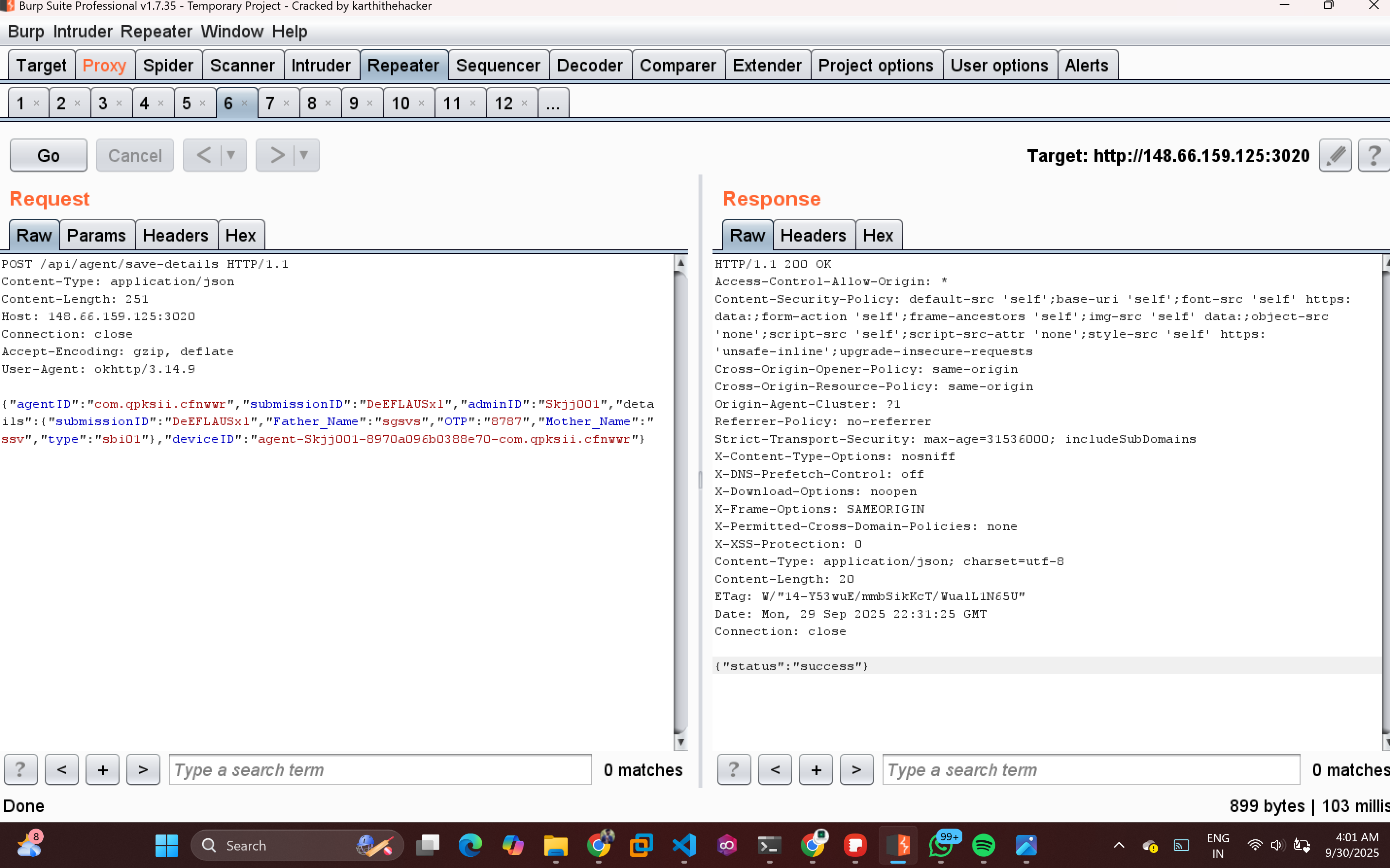Open Microsoft Edge from the taskbar
This screenshot has height=868, width=1390.
coord(470,845)
